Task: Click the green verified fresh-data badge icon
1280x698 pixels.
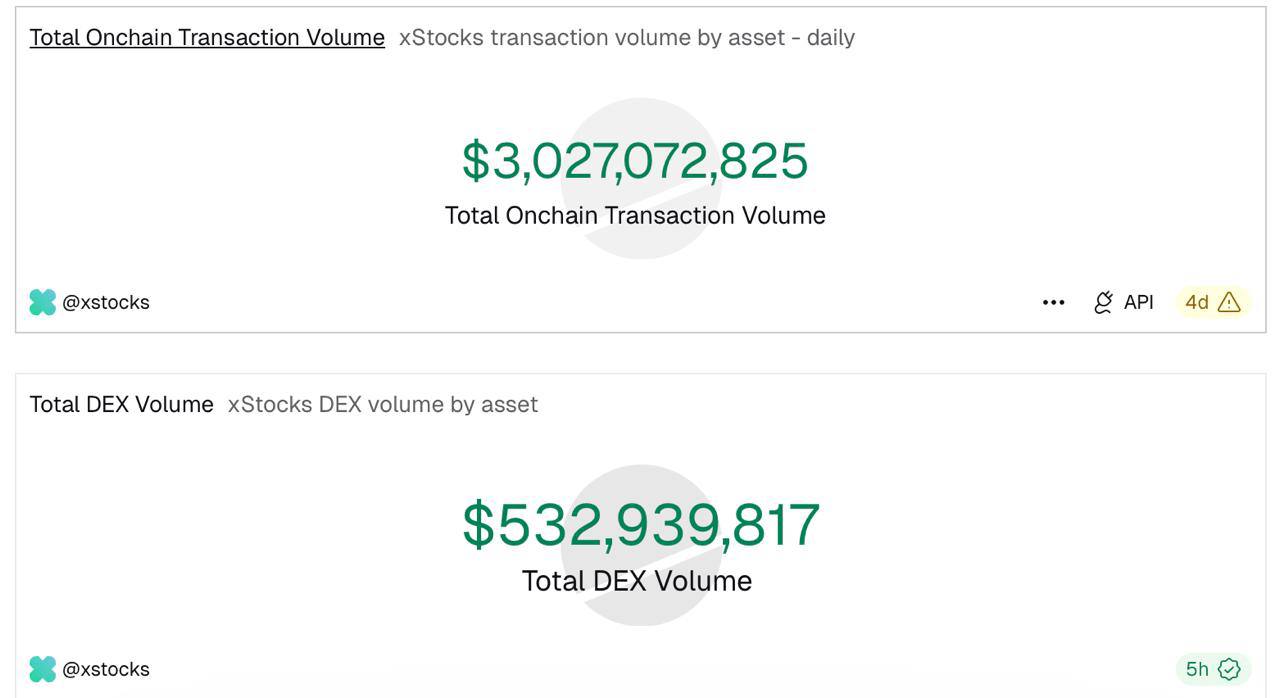Action: tap(1229, 669)
